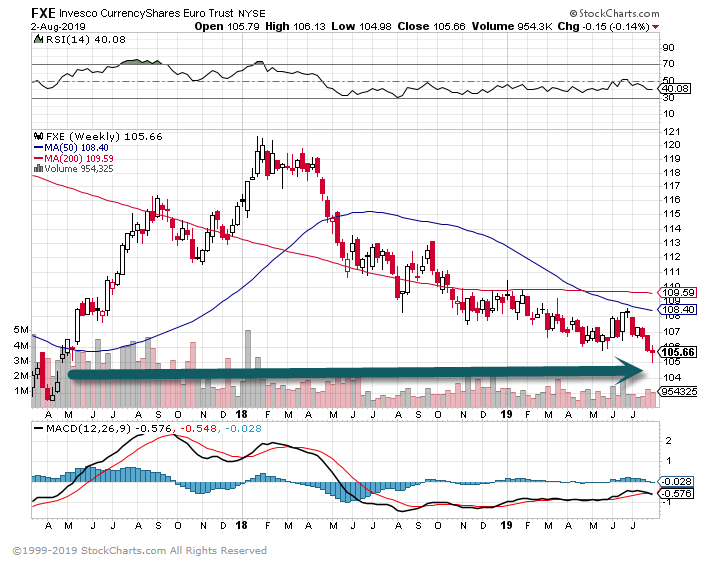Click the 104 price axis label
Image resolution: width=723 pixels, height=562 pixels.
tap(671, 378)
